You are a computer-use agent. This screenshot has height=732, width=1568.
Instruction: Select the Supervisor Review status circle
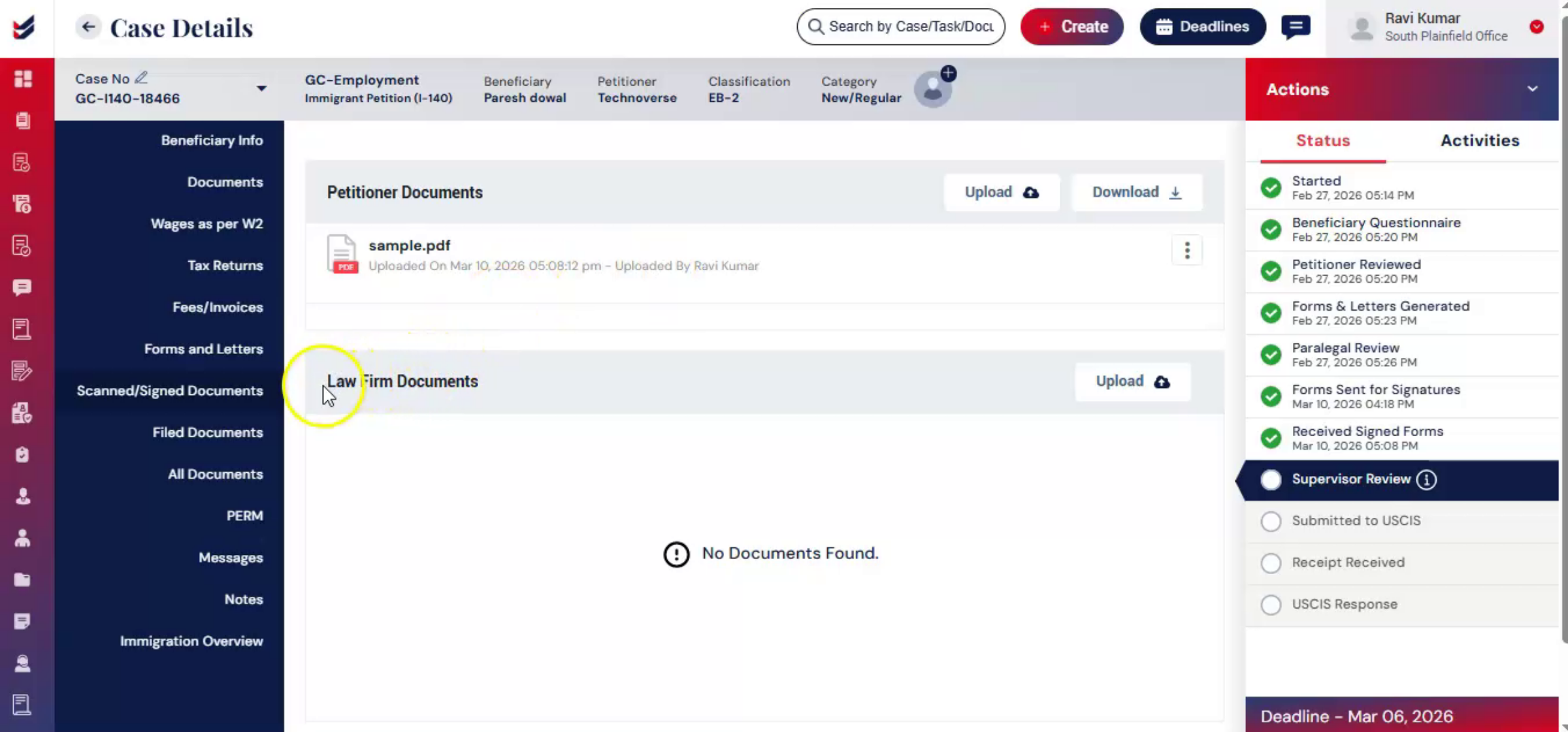pos(1271,480)
